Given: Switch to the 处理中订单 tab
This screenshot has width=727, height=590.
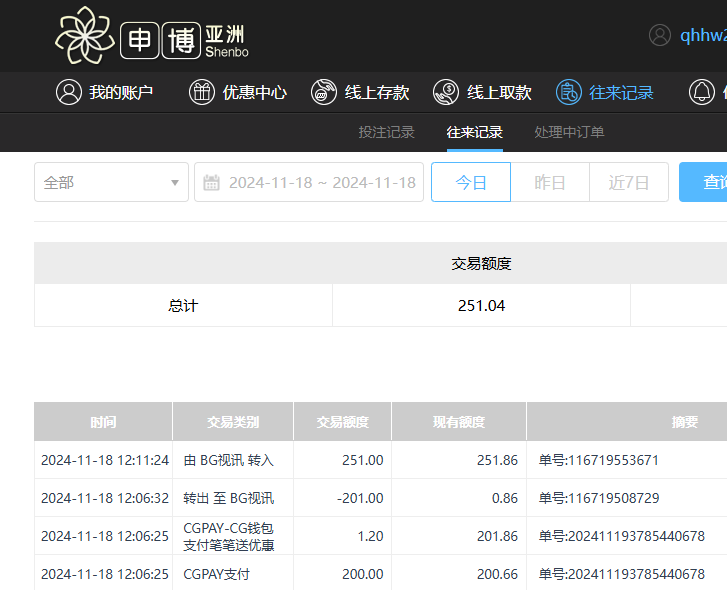Looking at the screenshot, I should [569, 132].
